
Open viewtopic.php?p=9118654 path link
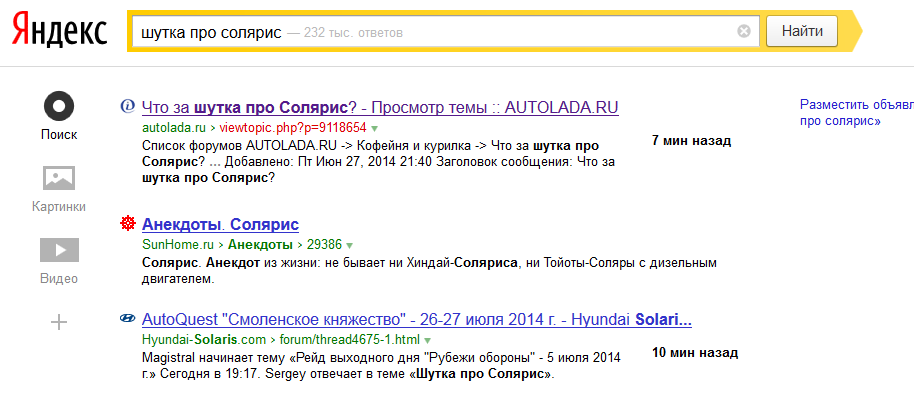click(x=293, y=127)
